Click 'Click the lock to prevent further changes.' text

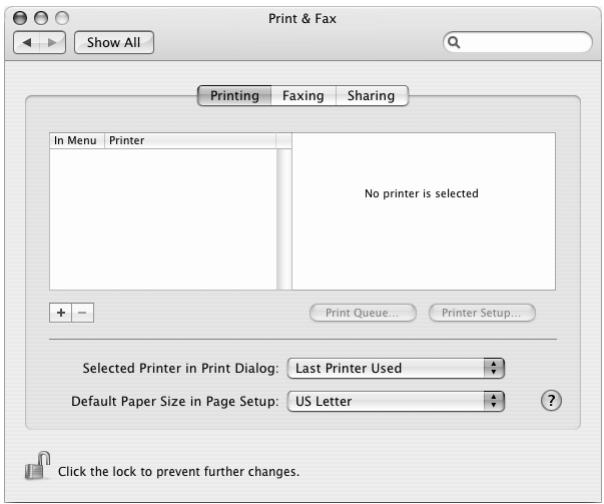[x=179, y=472]
